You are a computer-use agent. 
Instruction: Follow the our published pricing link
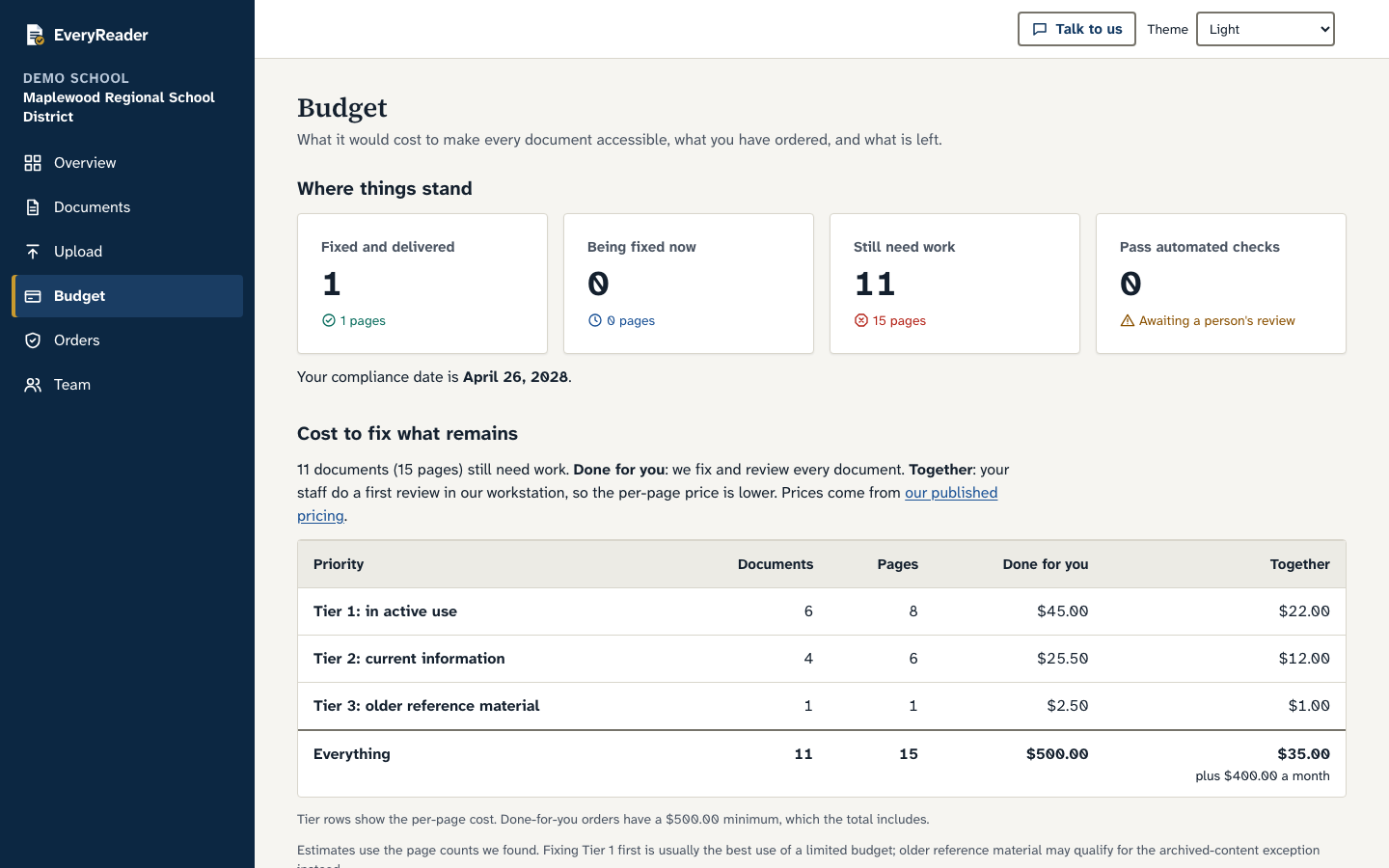tap(950, 493)
